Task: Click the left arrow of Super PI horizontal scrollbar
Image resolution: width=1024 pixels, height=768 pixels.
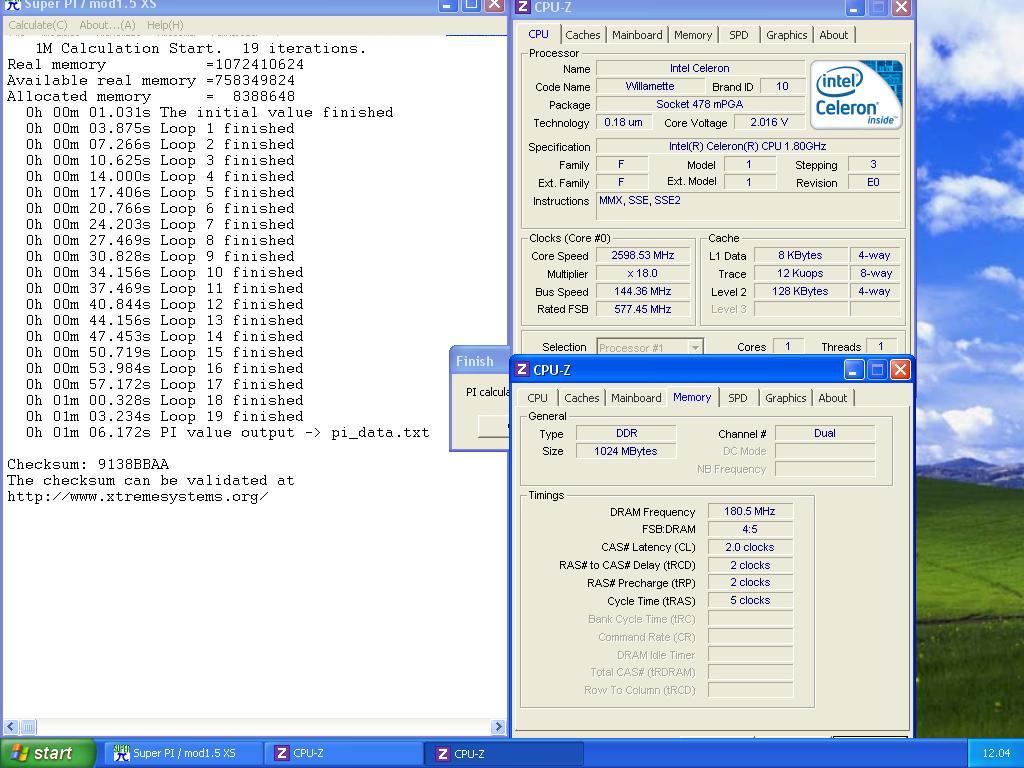Action: (11, 727)
